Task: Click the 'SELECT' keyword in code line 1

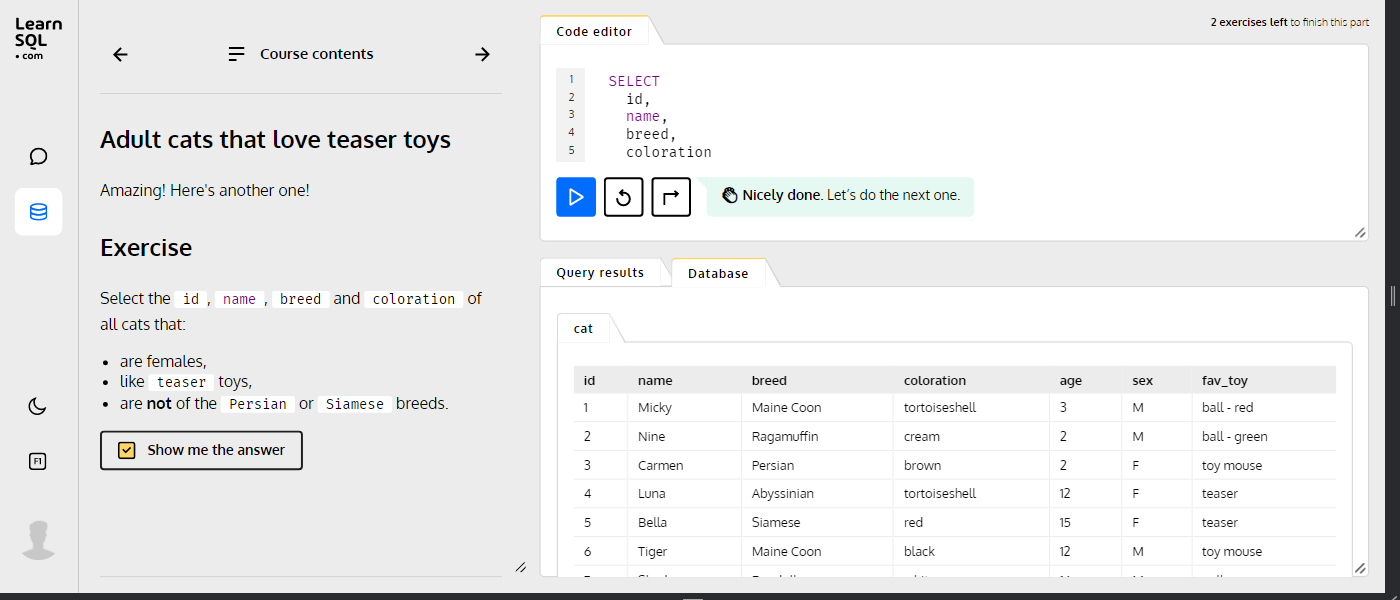Action: tap(634, 81)
